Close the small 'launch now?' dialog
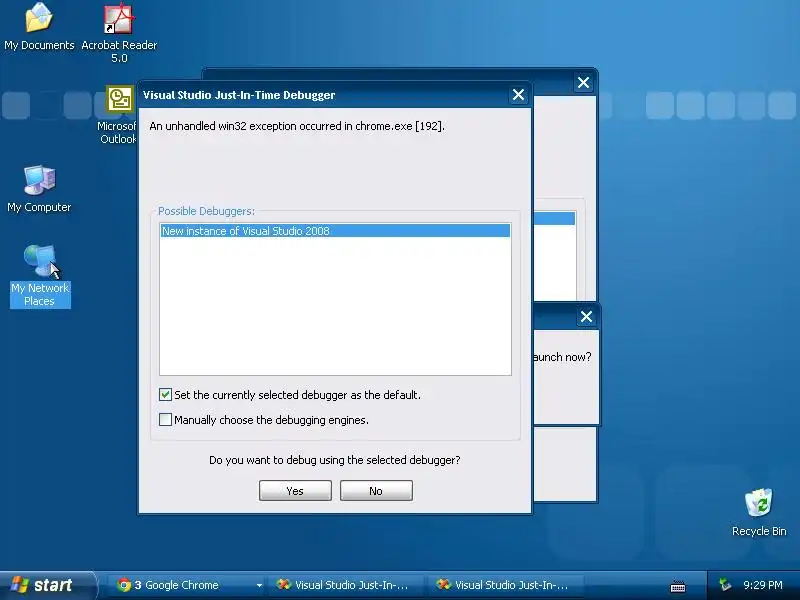 pyautogui.click(x=586, y=317)
